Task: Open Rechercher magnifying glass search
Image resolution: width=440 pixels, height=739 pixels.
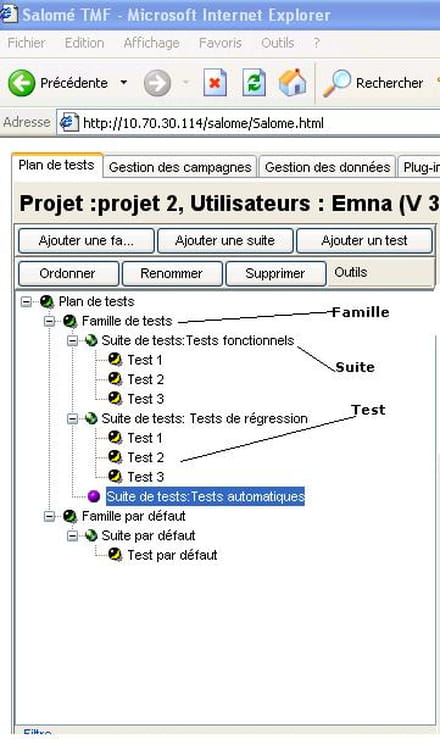Action: click(337, 83)
